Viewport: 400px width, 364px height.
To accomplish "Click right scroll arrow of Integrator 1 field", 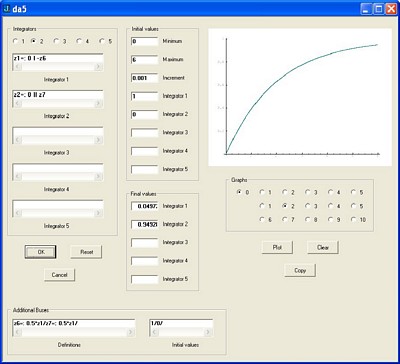I will (x=98, y=66).
